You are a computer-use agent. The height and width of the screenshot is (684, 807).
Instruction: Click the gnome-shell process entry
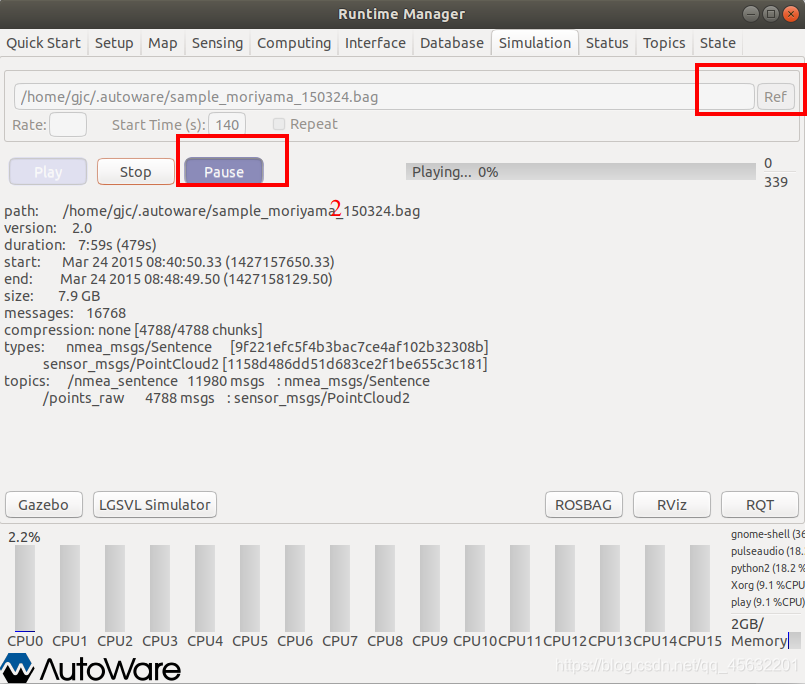(767, 534)
